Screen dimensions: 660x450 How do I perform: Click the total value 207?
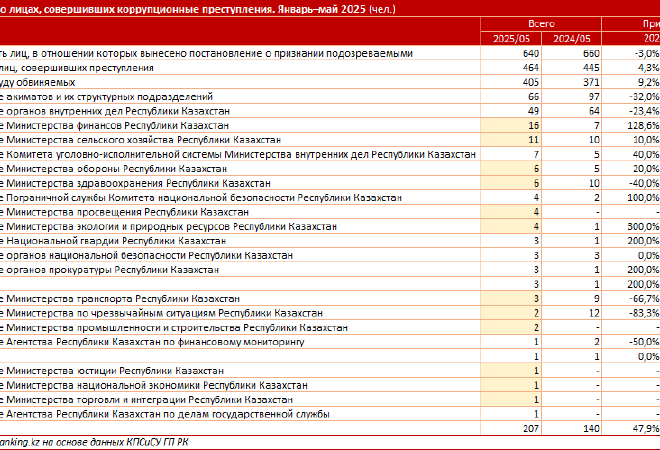(x=531, y=429)
